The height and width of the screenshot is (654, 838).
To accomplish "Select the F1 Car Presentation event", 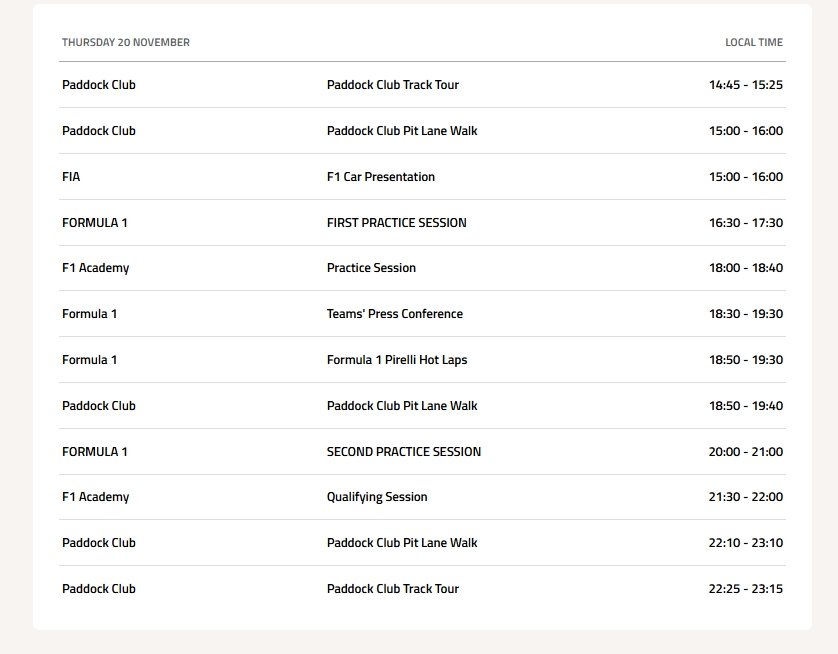I will tap(380, 177).
